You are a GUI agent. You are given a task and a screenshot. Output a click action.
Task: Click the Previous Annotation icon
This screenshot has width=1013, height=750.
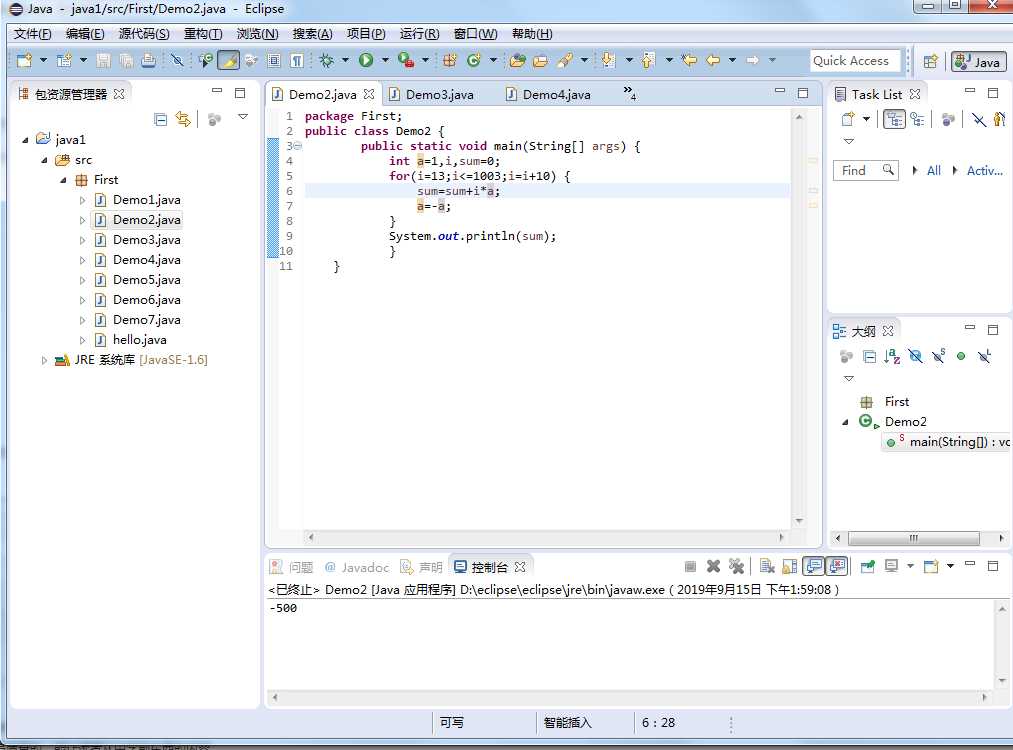click(x=648, y=60)
